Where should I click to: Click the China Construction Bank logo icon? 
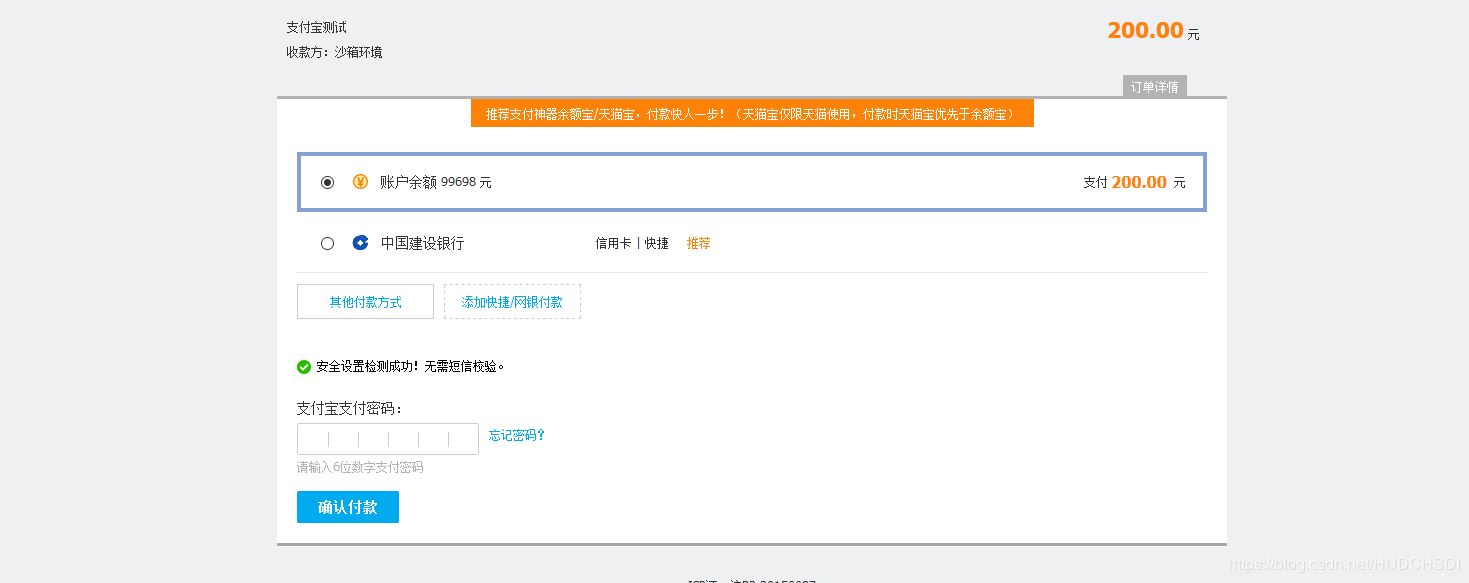360,242
